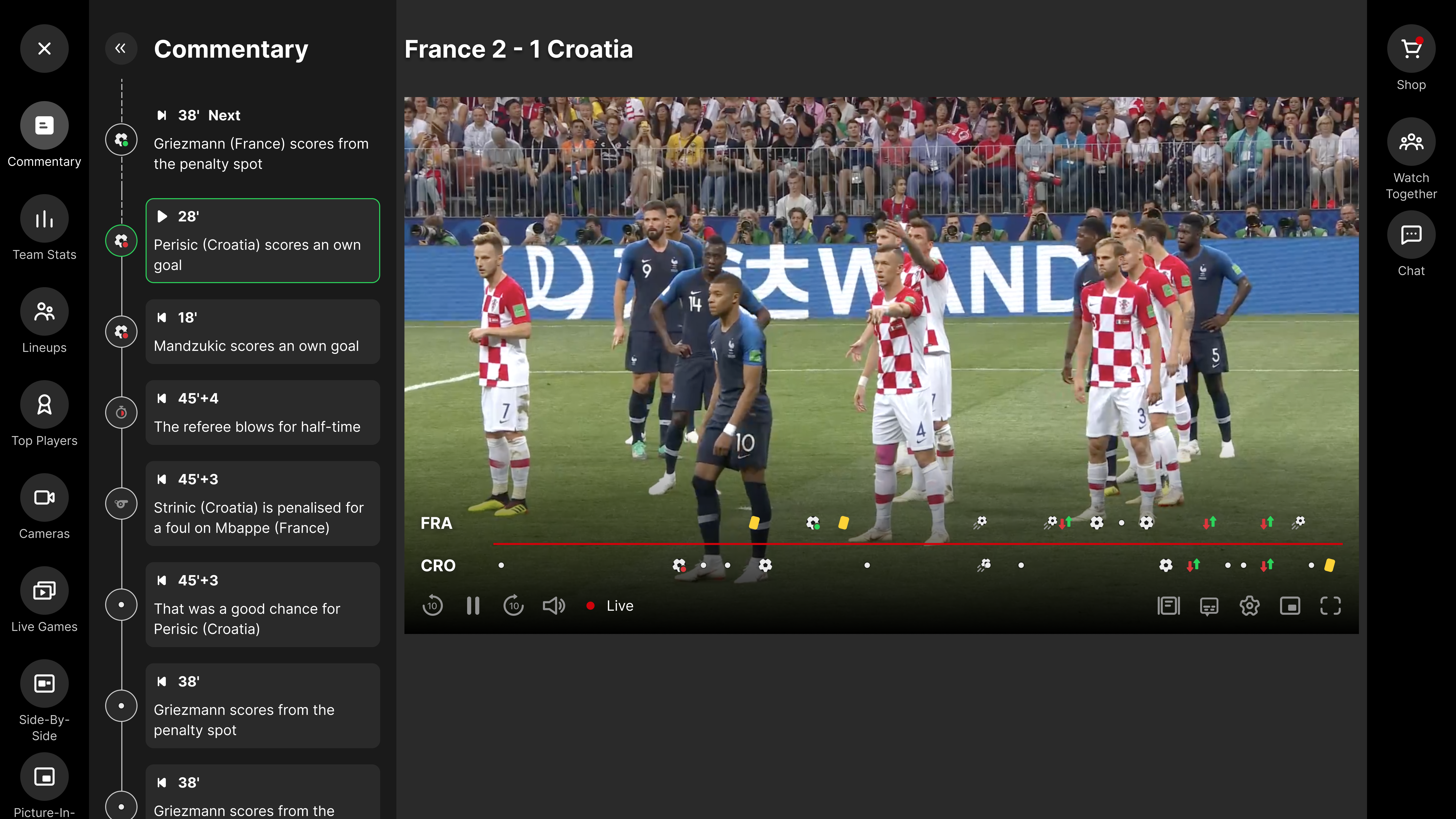1456x819 pixels.
Task: Rewind to 18' Mandzukic own goal entry
Action: (x=262, y=332)
